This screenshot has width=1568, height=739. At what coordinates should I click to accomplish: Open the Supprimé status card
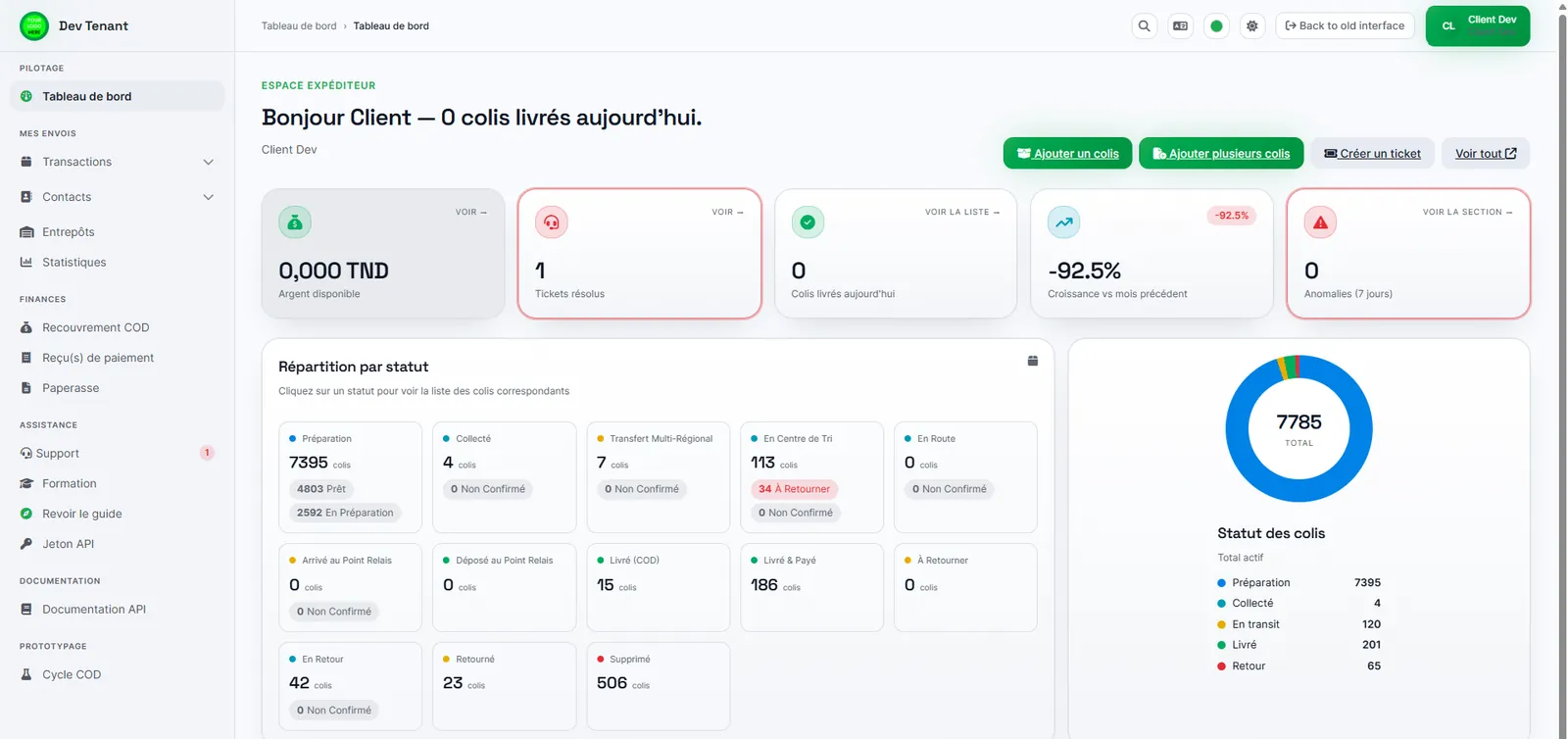(659, 686)
